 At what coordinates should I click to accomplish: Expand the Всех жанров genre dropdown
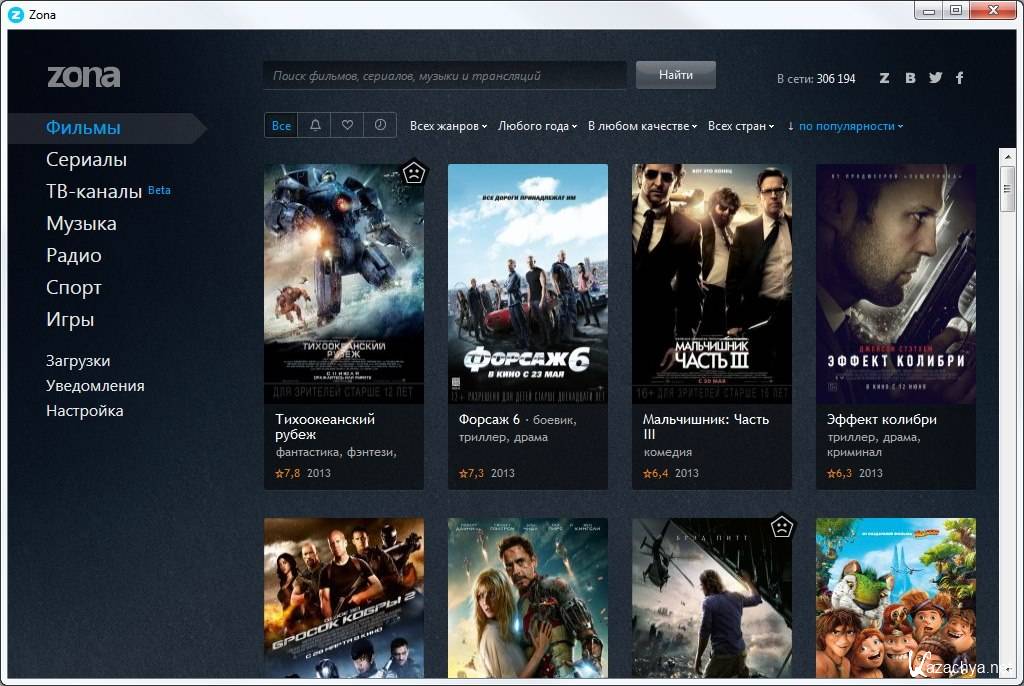tap(448, 126)
